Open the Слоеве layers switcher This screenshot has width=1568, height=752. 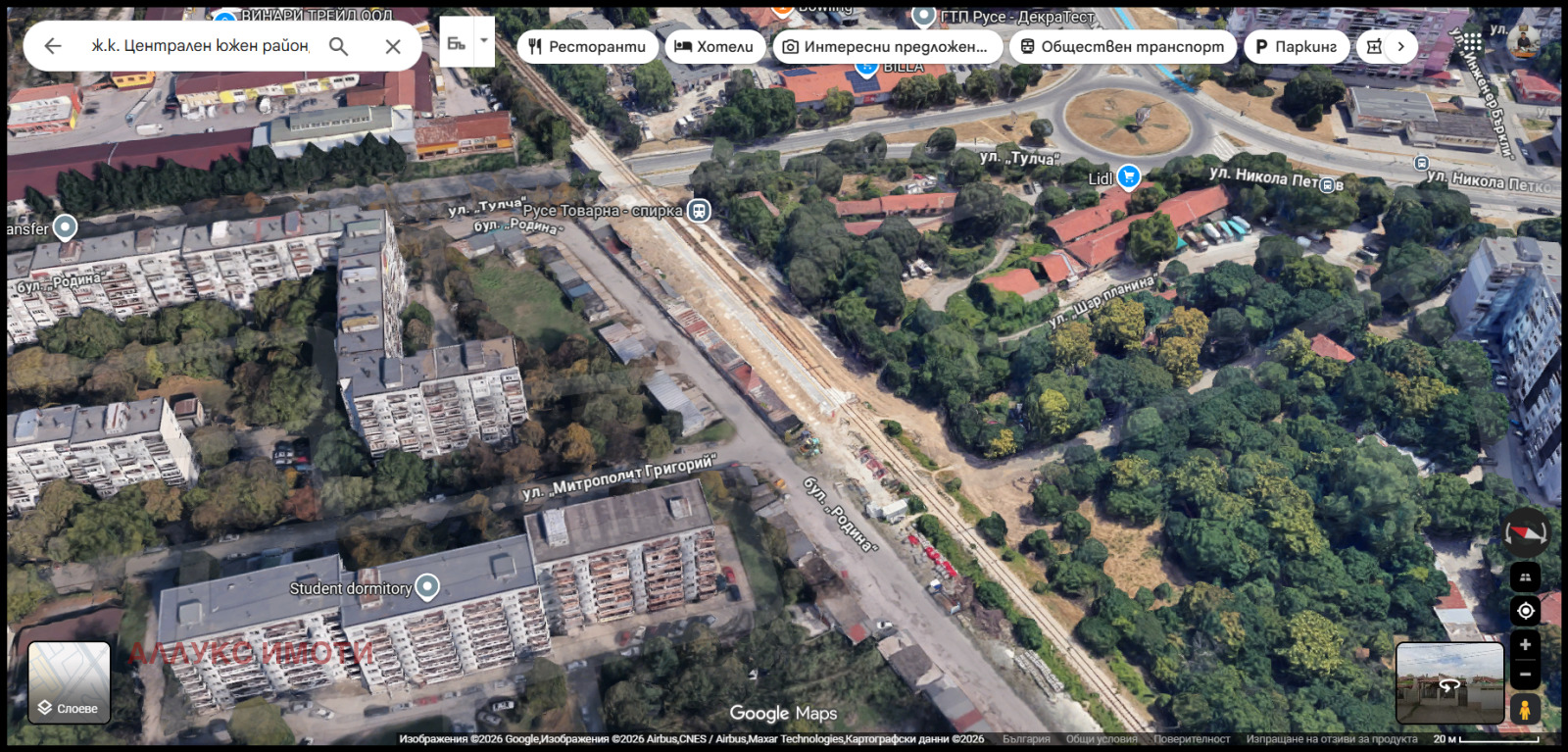[70, 682]
